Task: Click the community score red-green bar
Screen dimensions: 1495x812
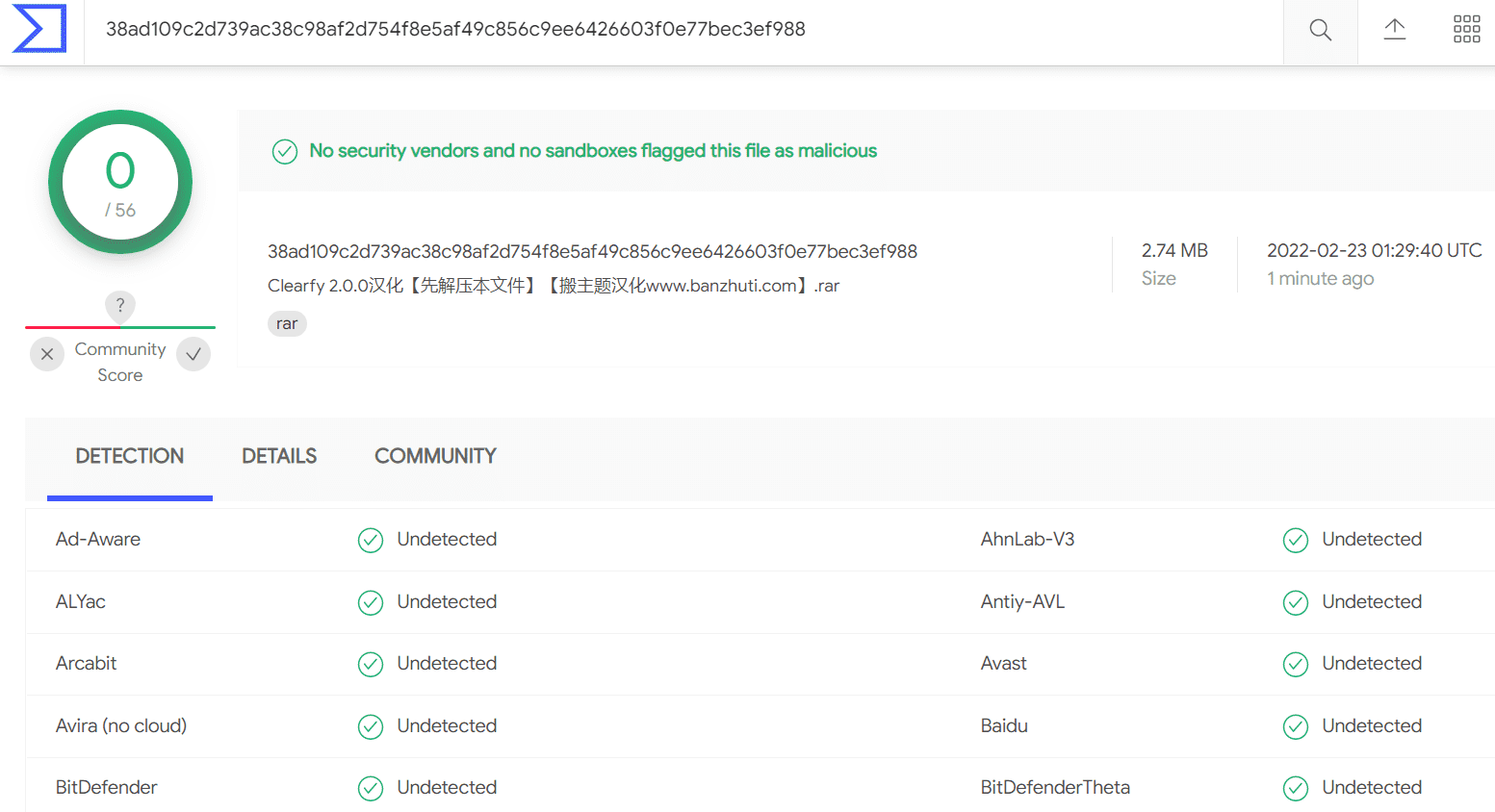Action: (120, 327)
